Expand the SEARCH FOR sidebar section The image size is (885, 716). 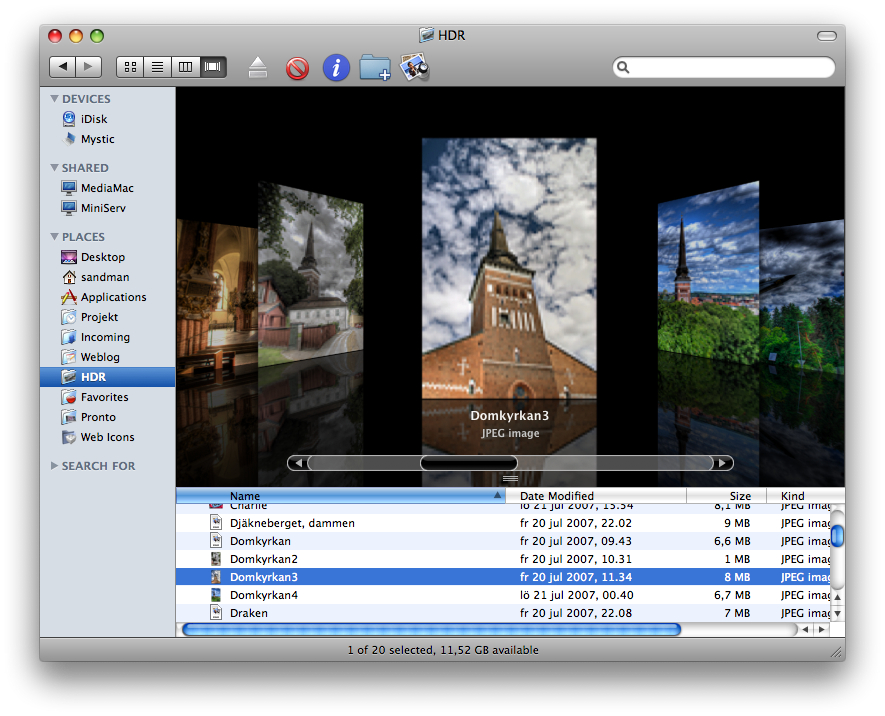(x=55, y=466)
